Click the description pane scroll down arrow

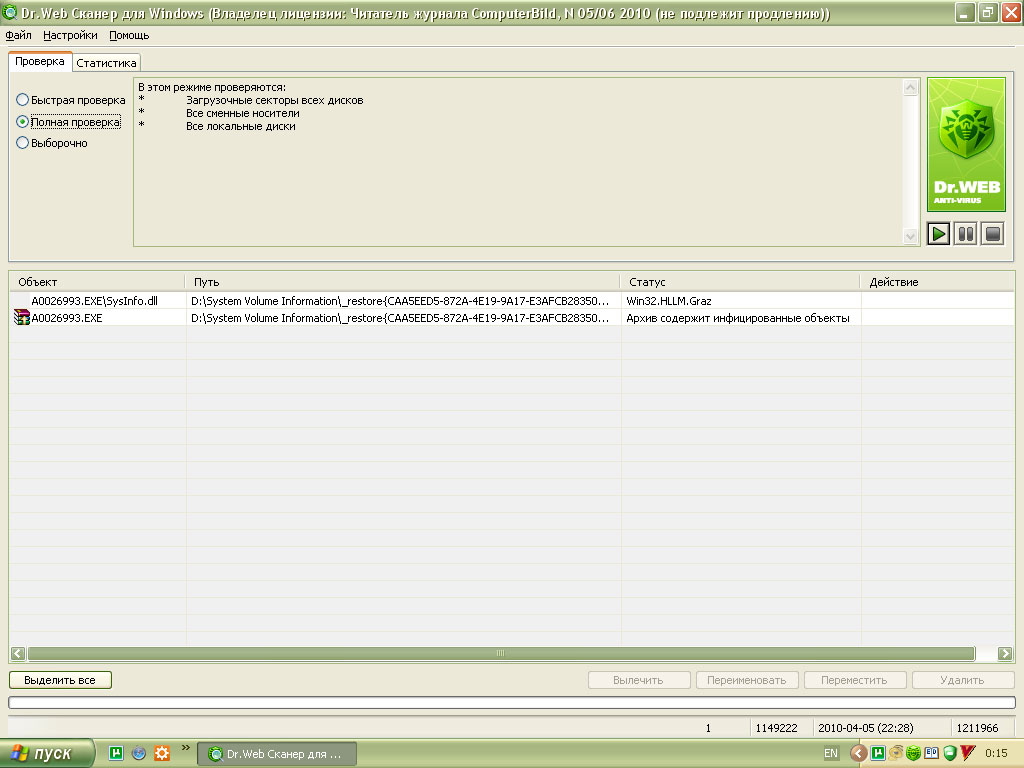point(910,236)
